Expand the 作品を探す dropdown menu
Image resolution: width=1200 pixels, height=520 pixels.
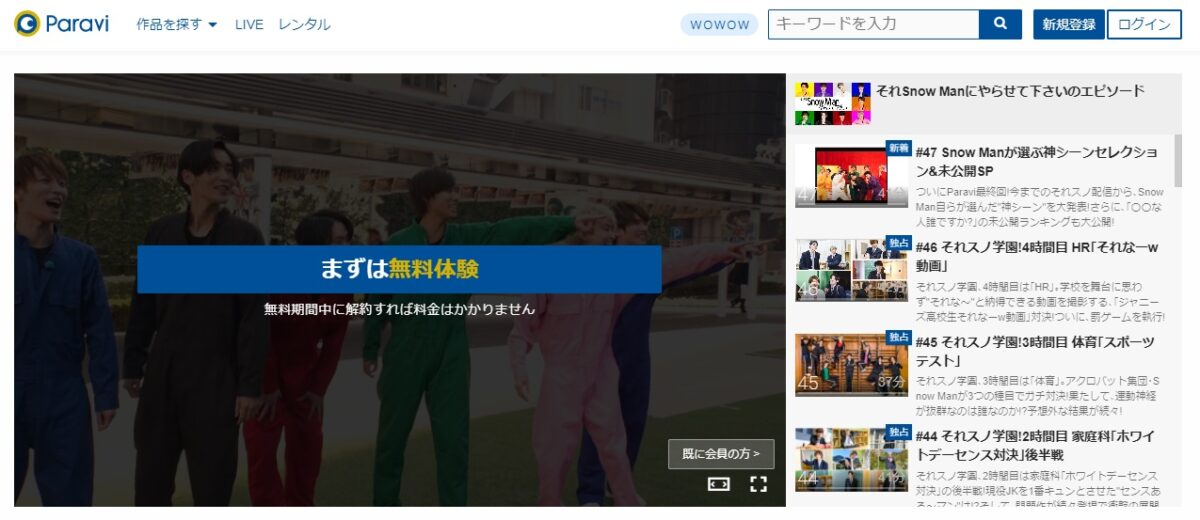coord(177,25)
